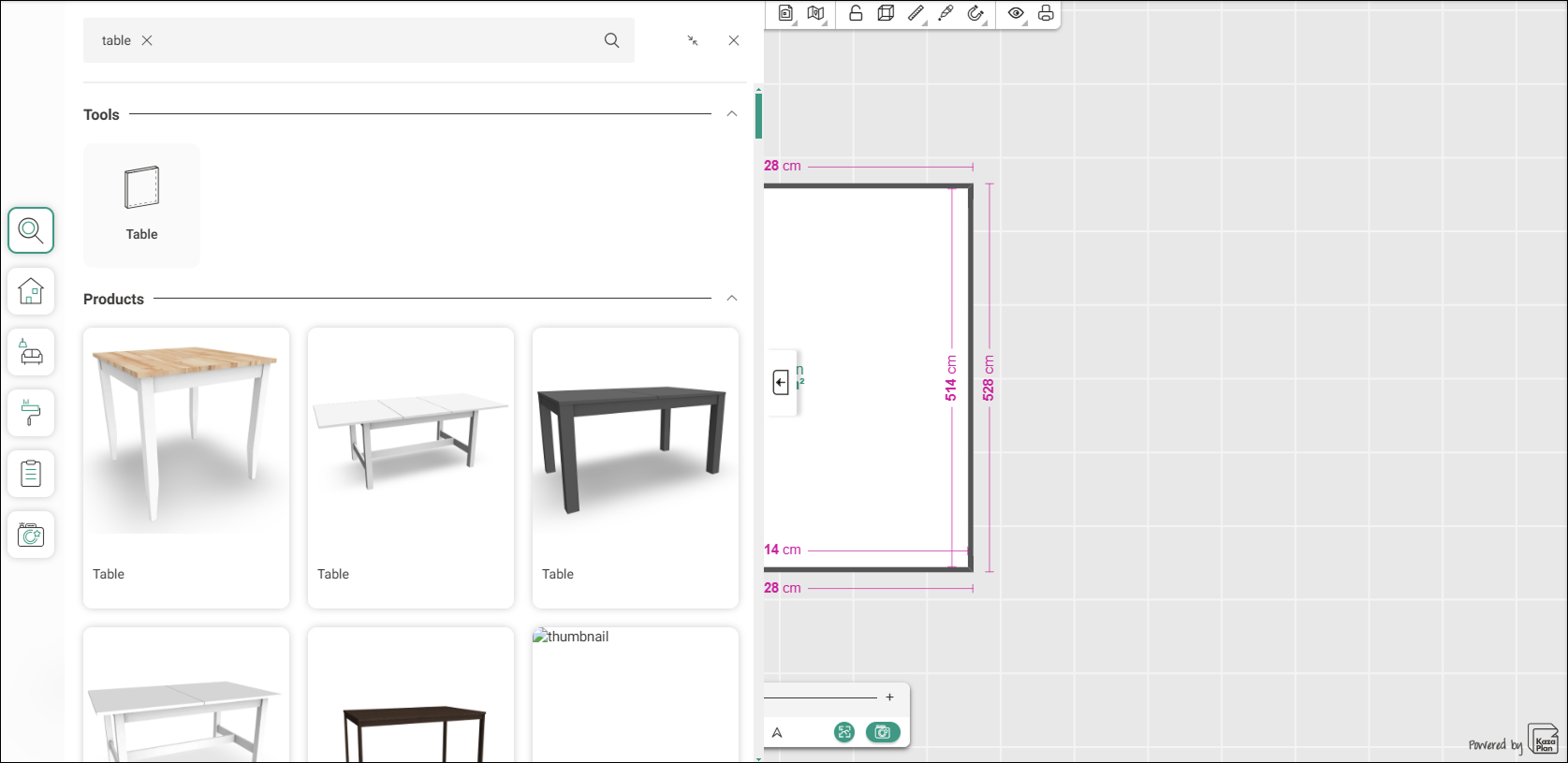1568x763 pixels.
Task: Click the 514 cm dimension label
Action: pyautogui.click(x=951, y=378)
